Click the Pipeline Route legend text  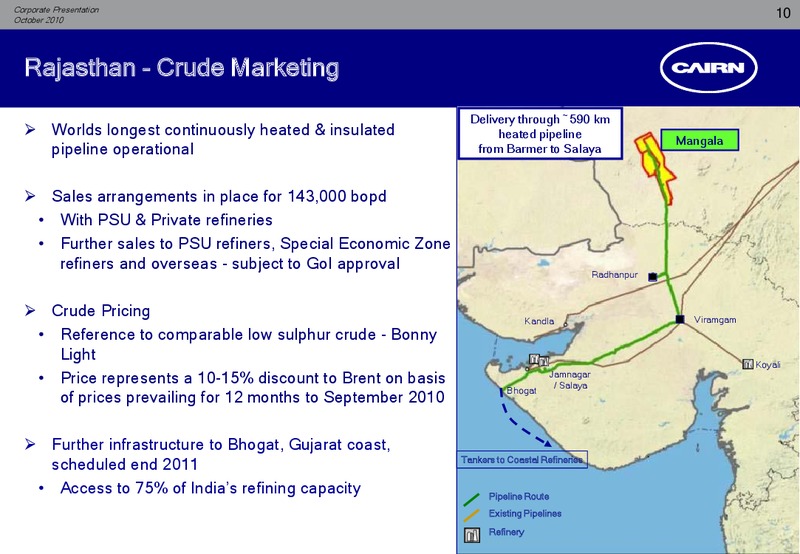(x=519, y=496)
